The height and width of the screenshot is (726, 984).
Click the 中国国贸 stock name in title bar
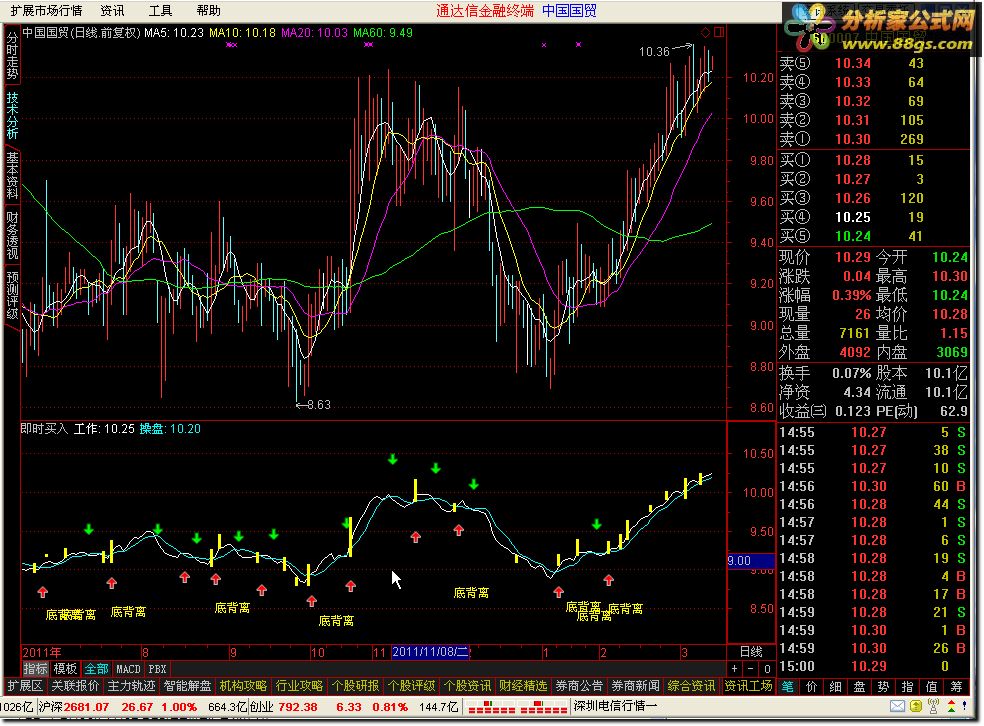click(x=569, y=11)
